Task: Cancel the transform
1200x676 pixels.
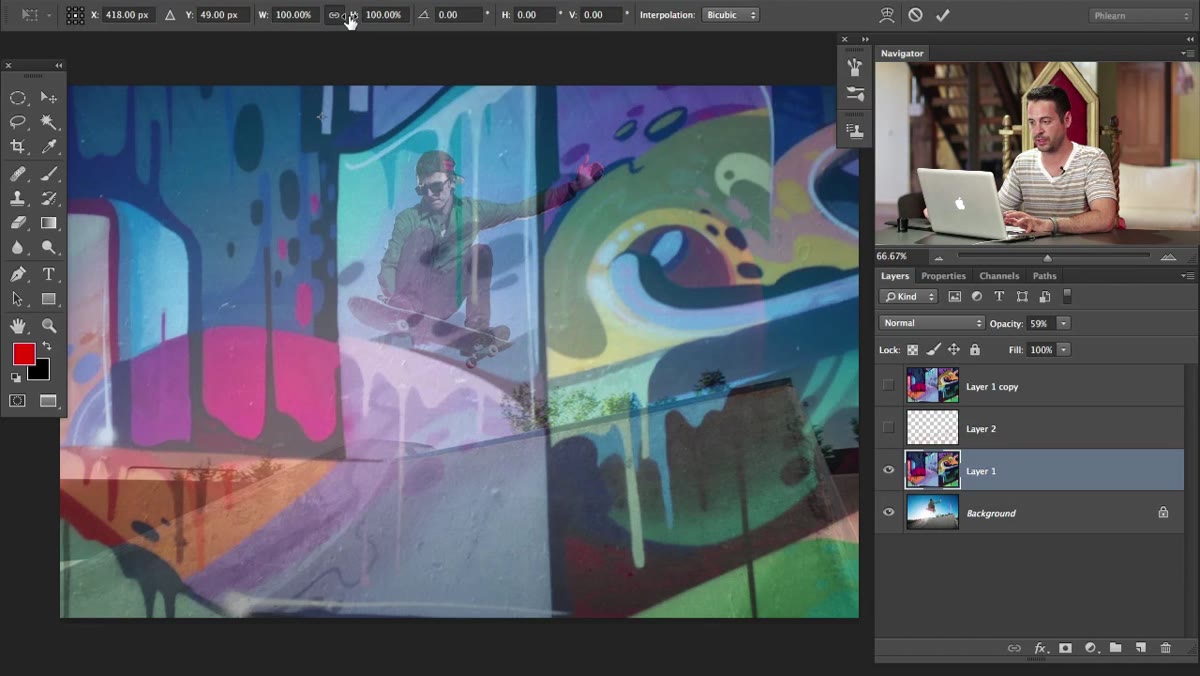Action: point(915,15)
